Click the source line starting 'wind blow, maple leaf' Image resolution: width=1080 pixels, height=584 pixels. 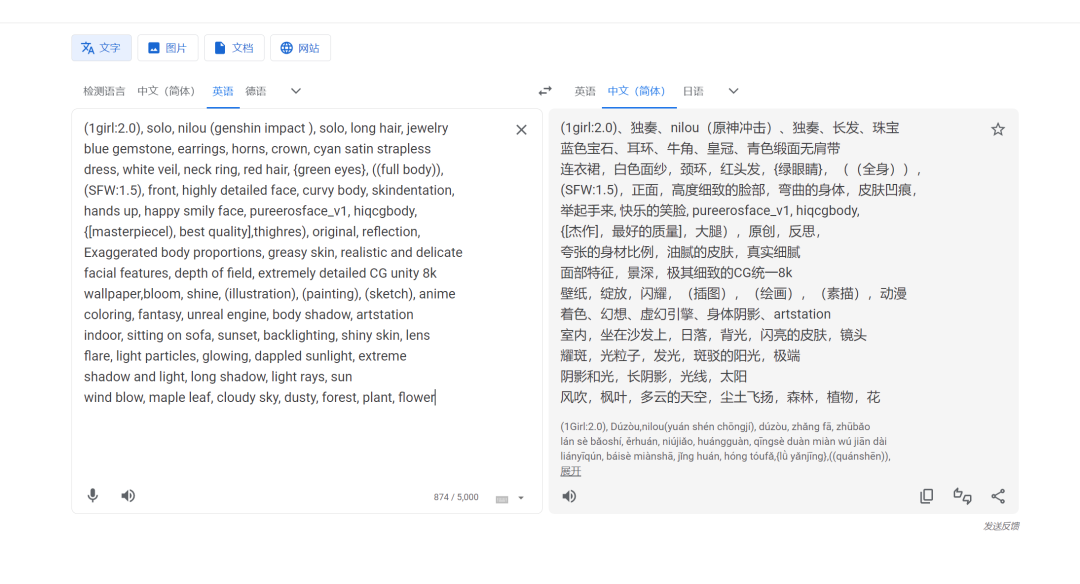coord(260,397)
